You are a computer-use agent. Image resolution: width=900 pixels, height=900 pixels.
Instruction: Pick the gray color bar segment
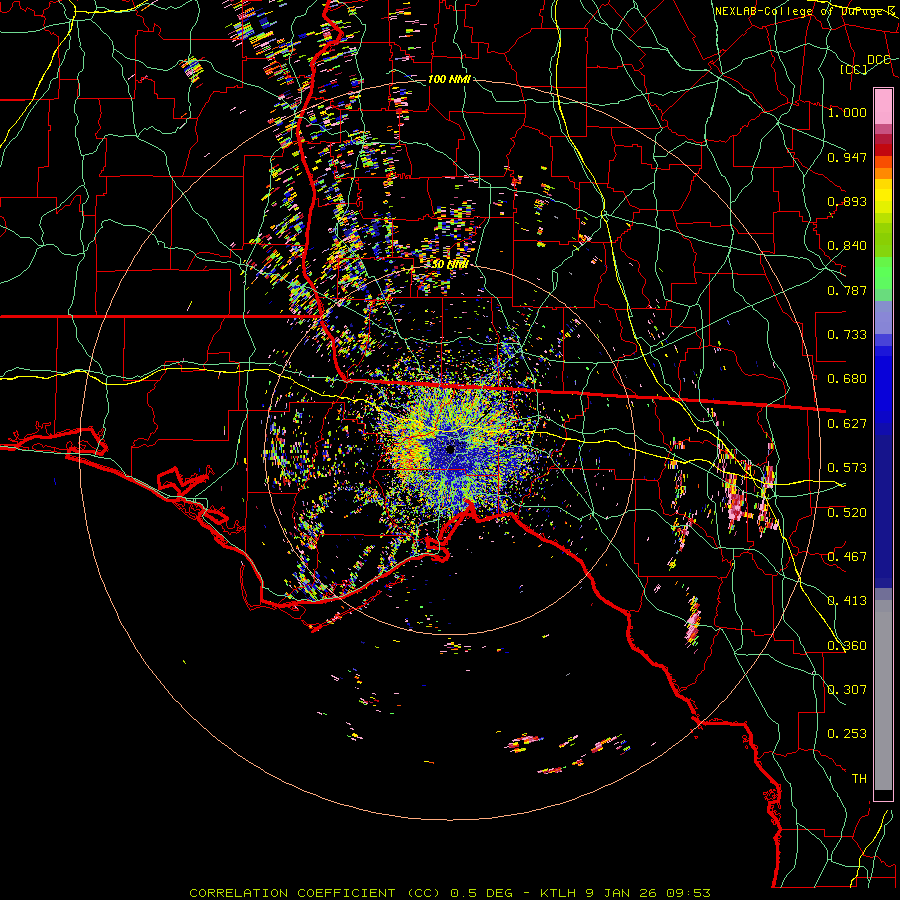[883, 695]
